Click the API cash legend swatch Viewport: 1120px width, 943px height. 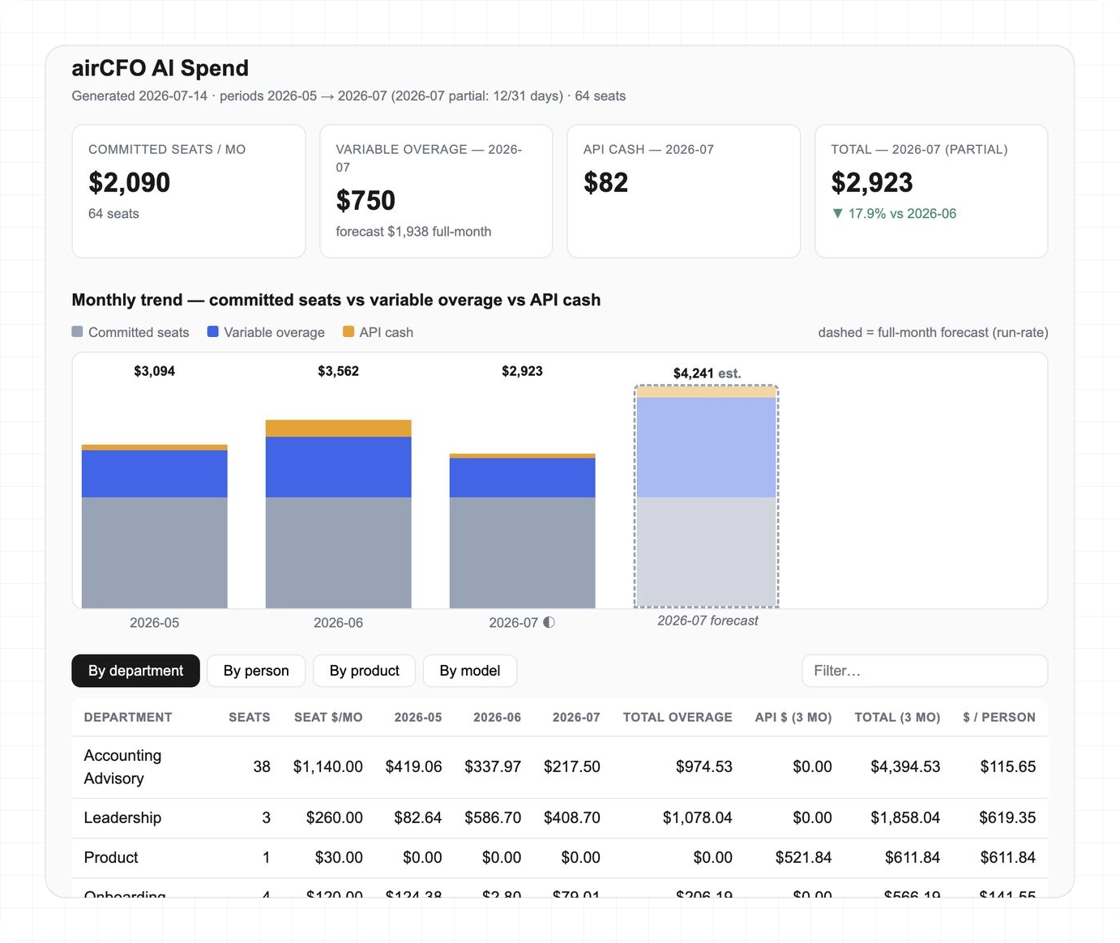[x=349, y=331]
